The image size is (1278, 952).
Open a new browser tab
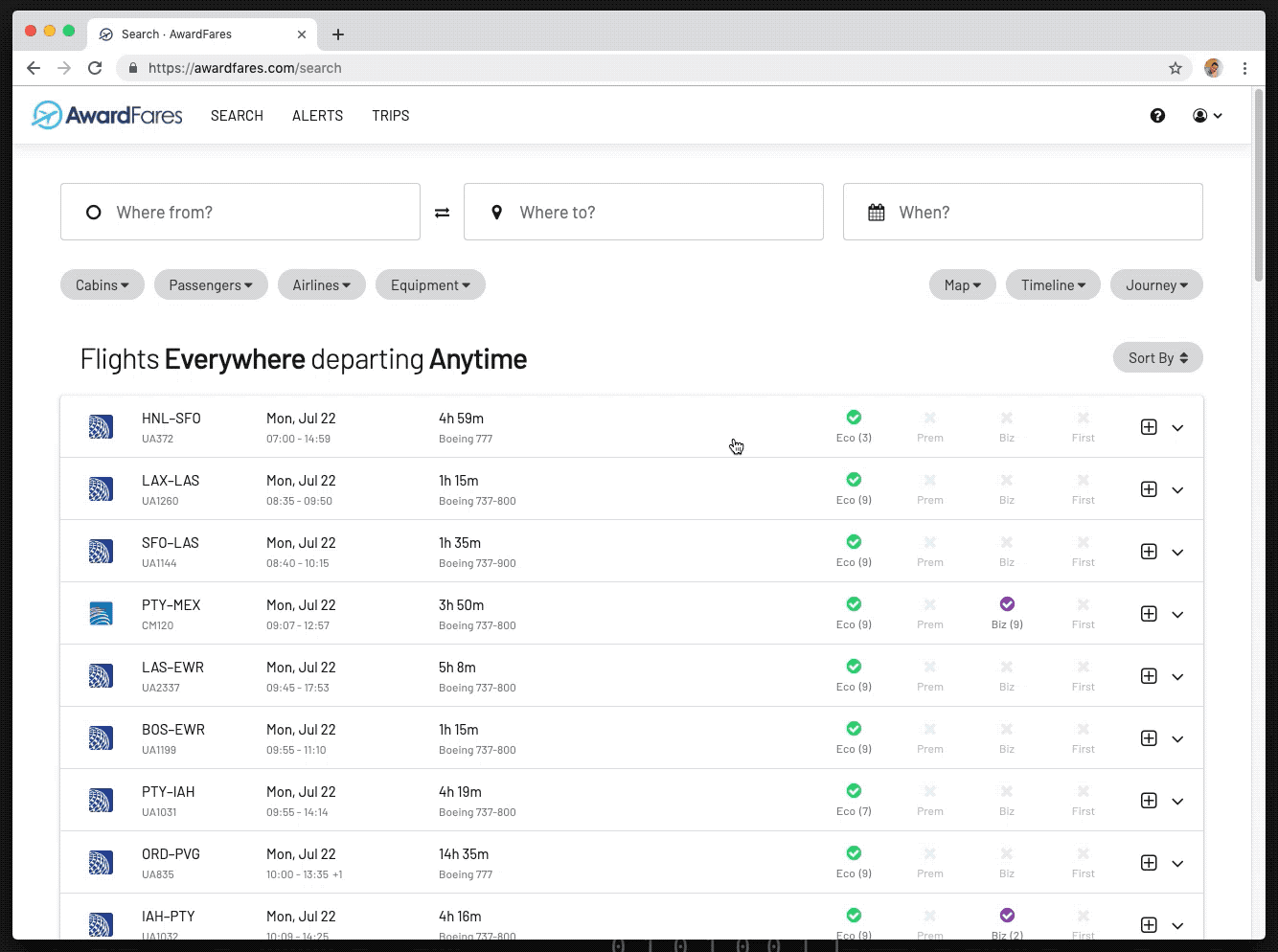338,34
